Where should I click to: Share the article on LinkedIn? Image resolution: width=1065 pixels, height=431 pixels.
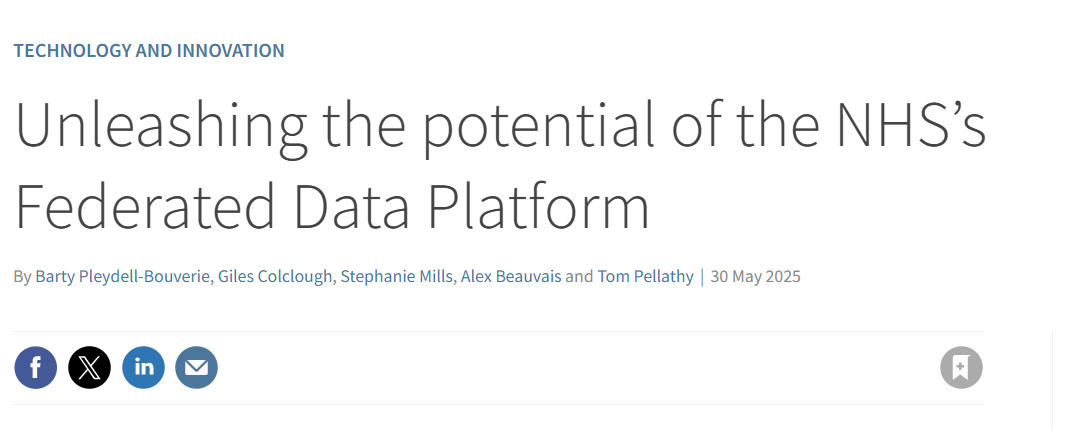(143, 367)
